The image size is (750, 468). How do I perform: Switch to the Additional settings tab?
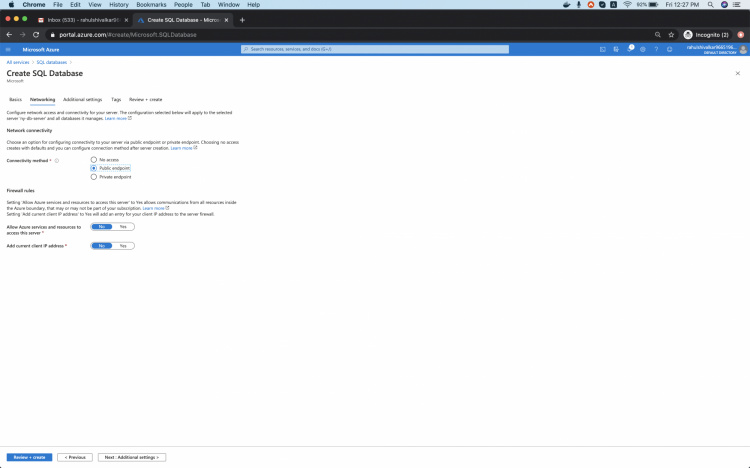pyautogui.click(x=82, y=99)
